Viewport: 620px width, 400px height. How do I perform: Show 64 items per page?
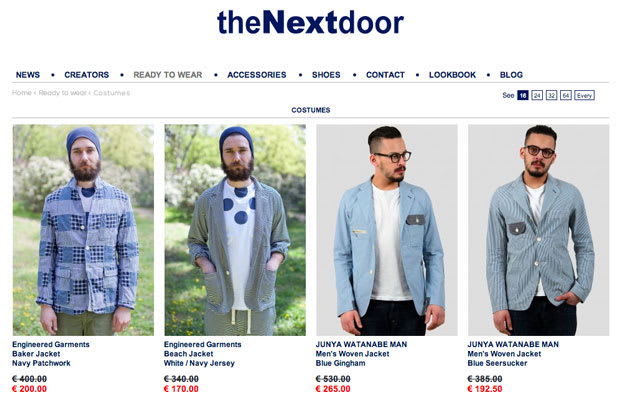tap(566, 95)
